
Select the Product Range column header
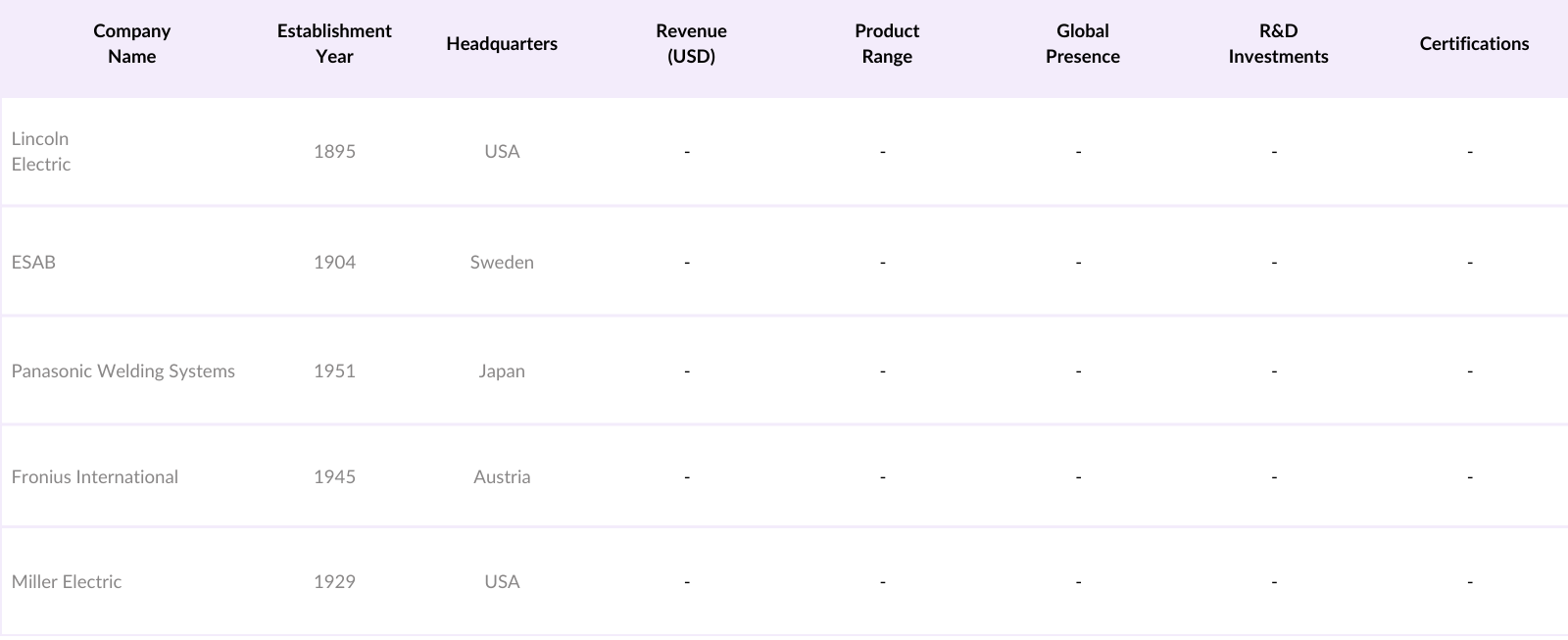[887, 44]
